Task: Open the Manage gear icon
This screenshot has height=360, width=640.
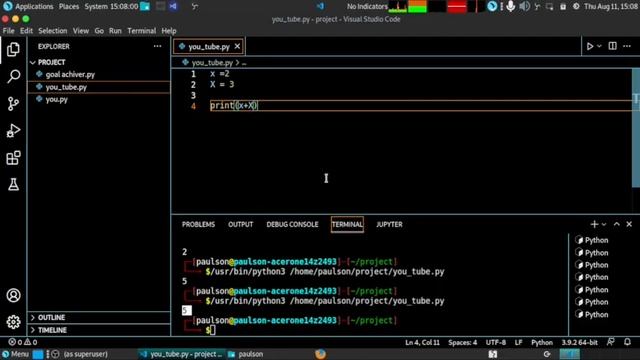Action: coord(13,322)
